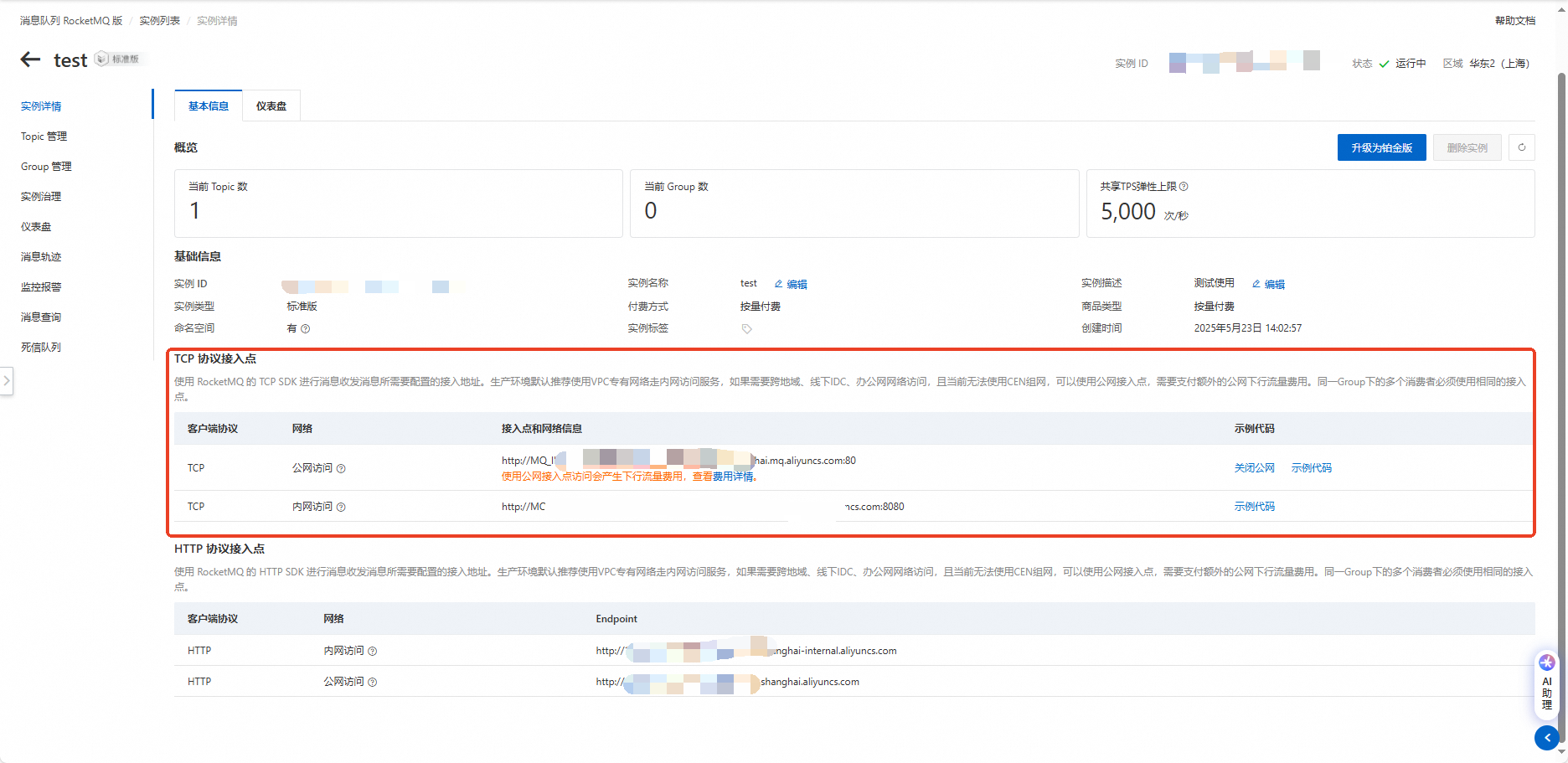Open 示例代码 link in 内网访问 row
This screenshot has width=1568, height=763.
click(x=1254, y=507)
